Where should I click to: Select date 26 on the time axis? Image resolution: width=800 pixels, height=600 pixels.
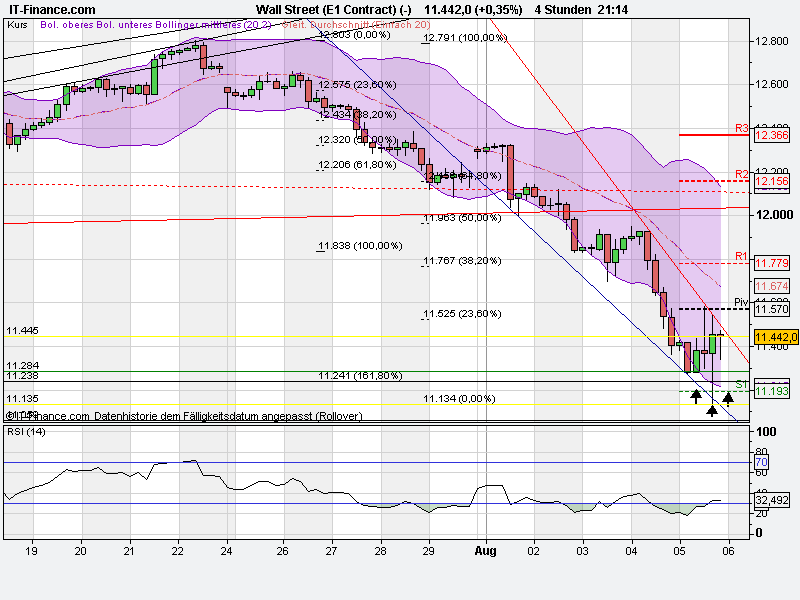(282, 551)
